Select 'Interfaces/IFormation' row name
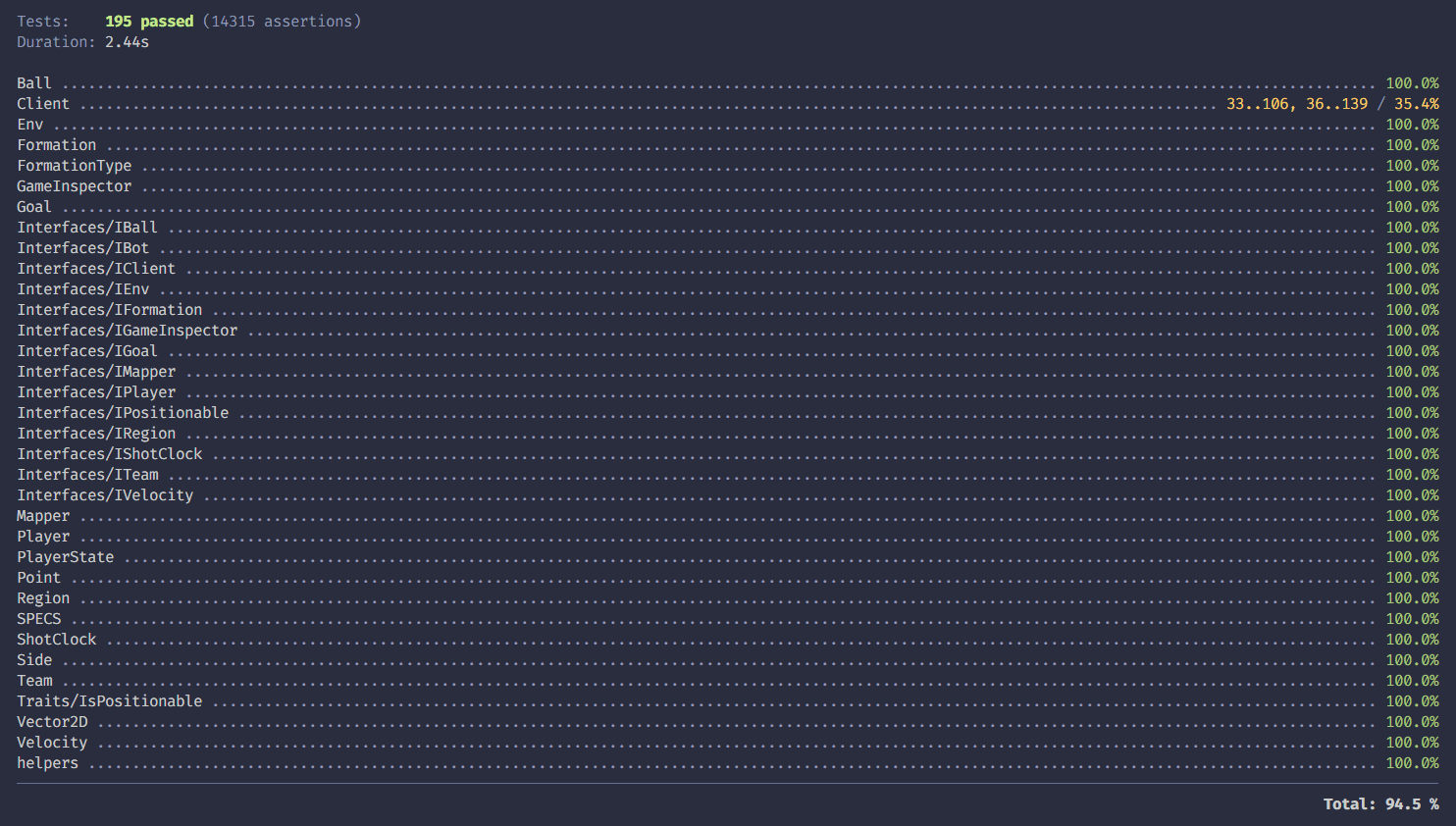 (x=110, y=310)
